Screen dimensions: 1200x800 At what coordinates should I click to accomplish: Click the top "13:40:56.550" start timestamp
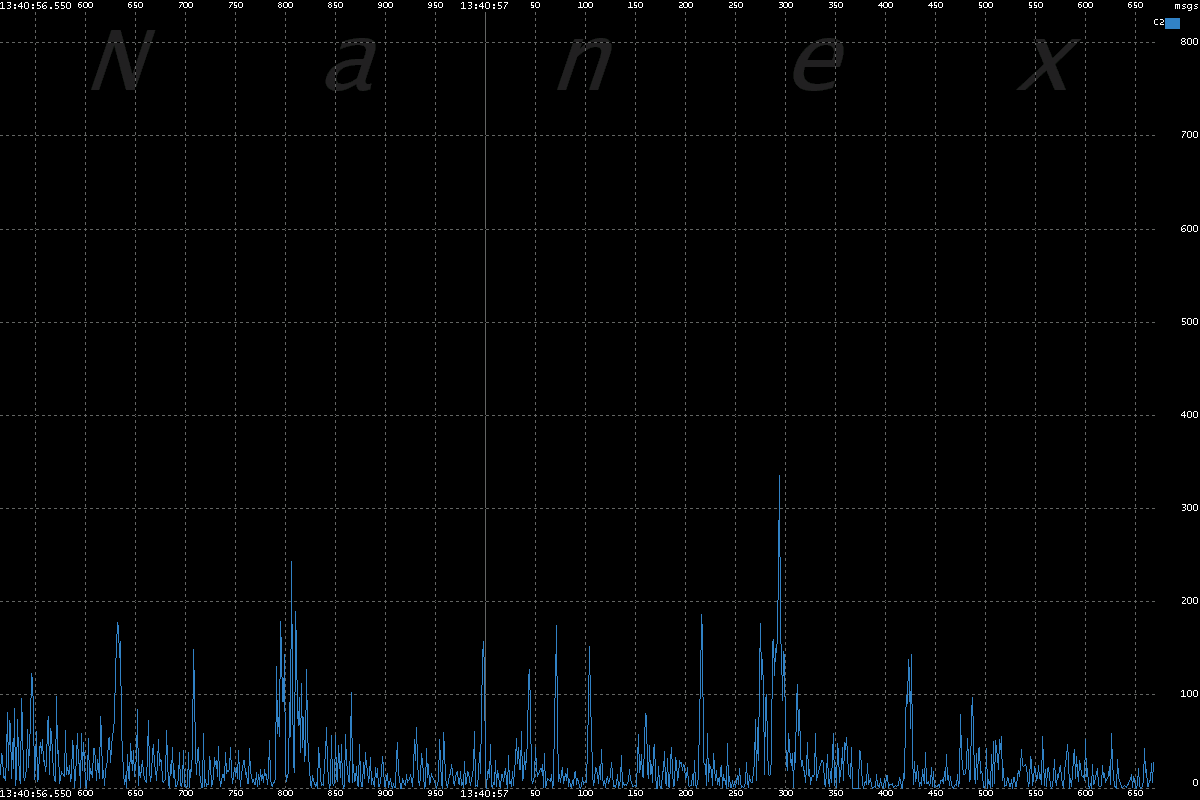pos(36,6)
